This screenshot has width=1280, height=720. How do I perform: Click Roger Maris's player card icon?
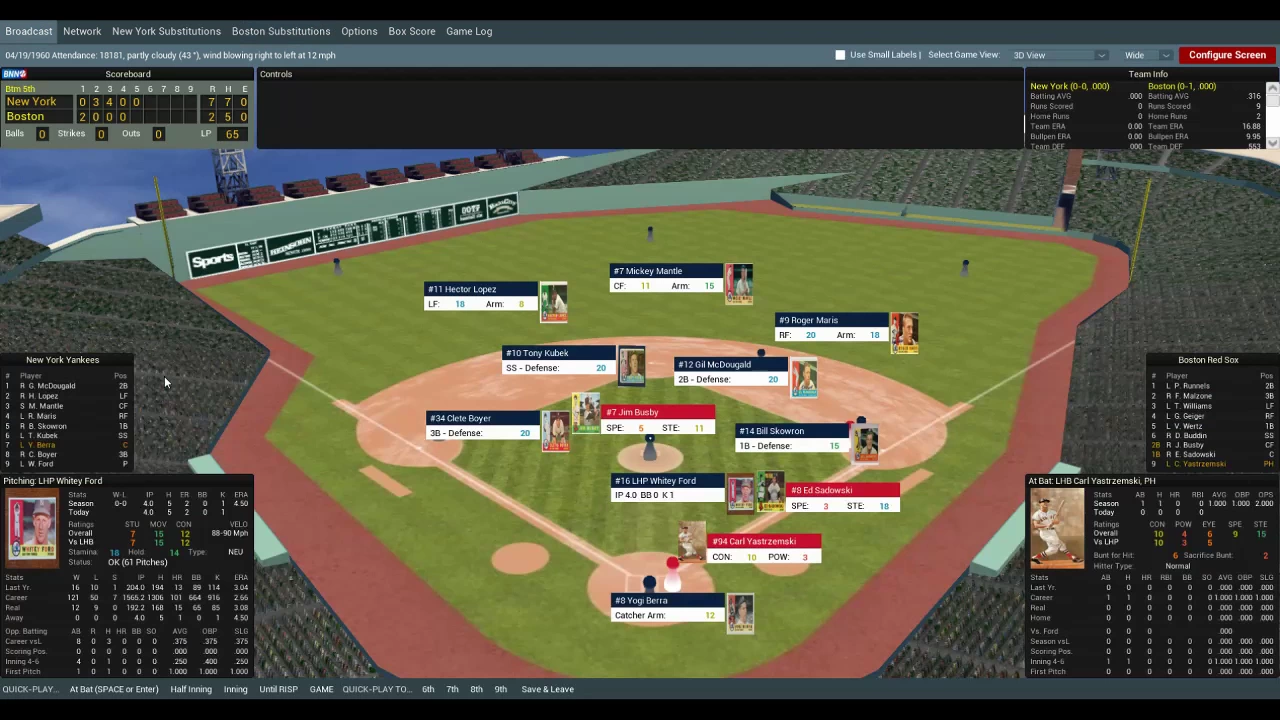(904, 334)
